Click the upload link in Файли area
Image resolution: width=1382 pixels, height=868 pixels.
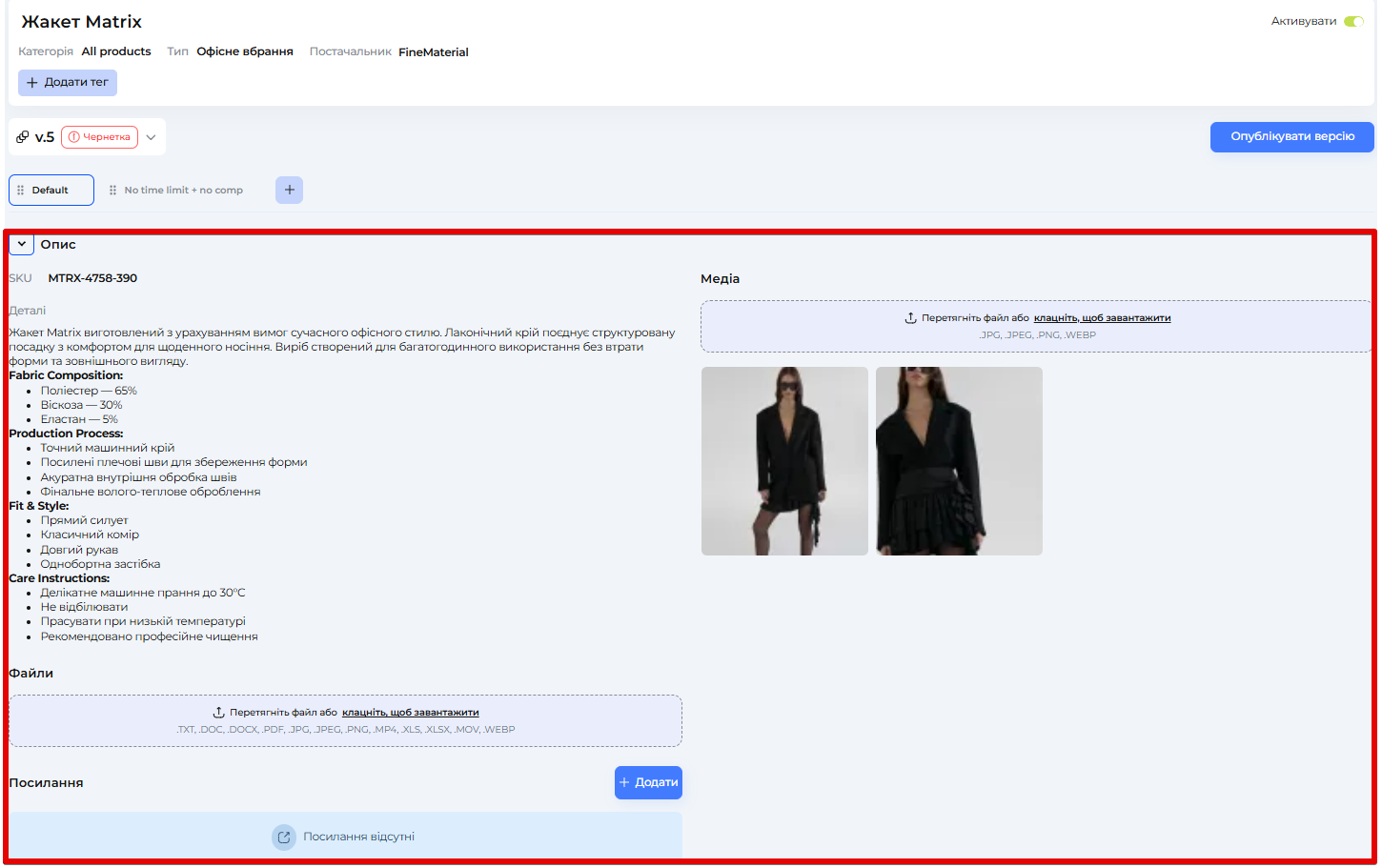tap(410, 713)
